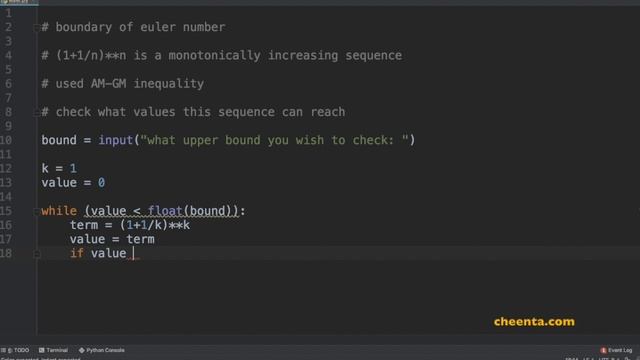
Task: Click the Python Console tab's icon
Action: coord(81,350)
